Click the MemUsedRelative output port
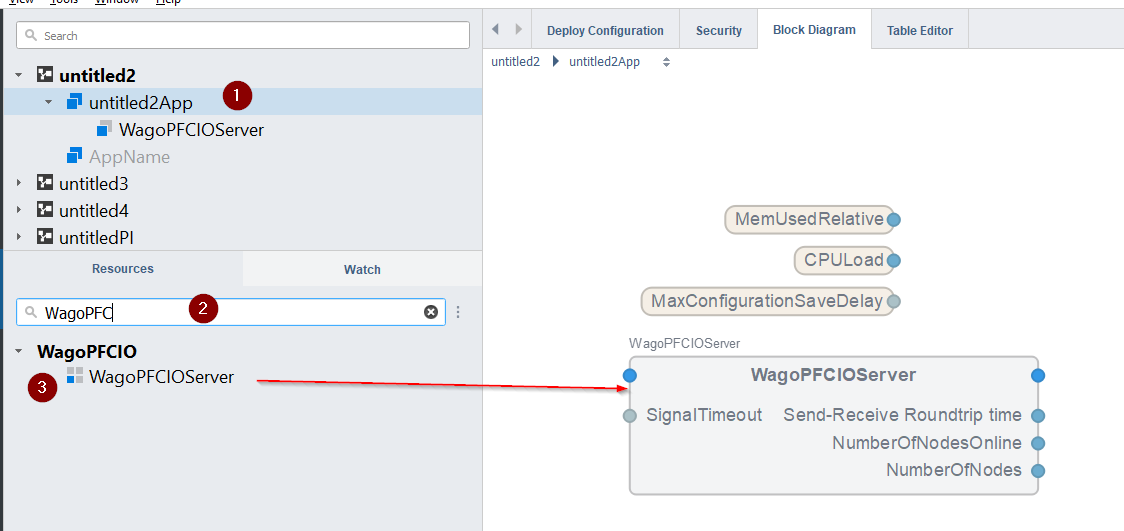The image size is (1124, 531). 893,219
